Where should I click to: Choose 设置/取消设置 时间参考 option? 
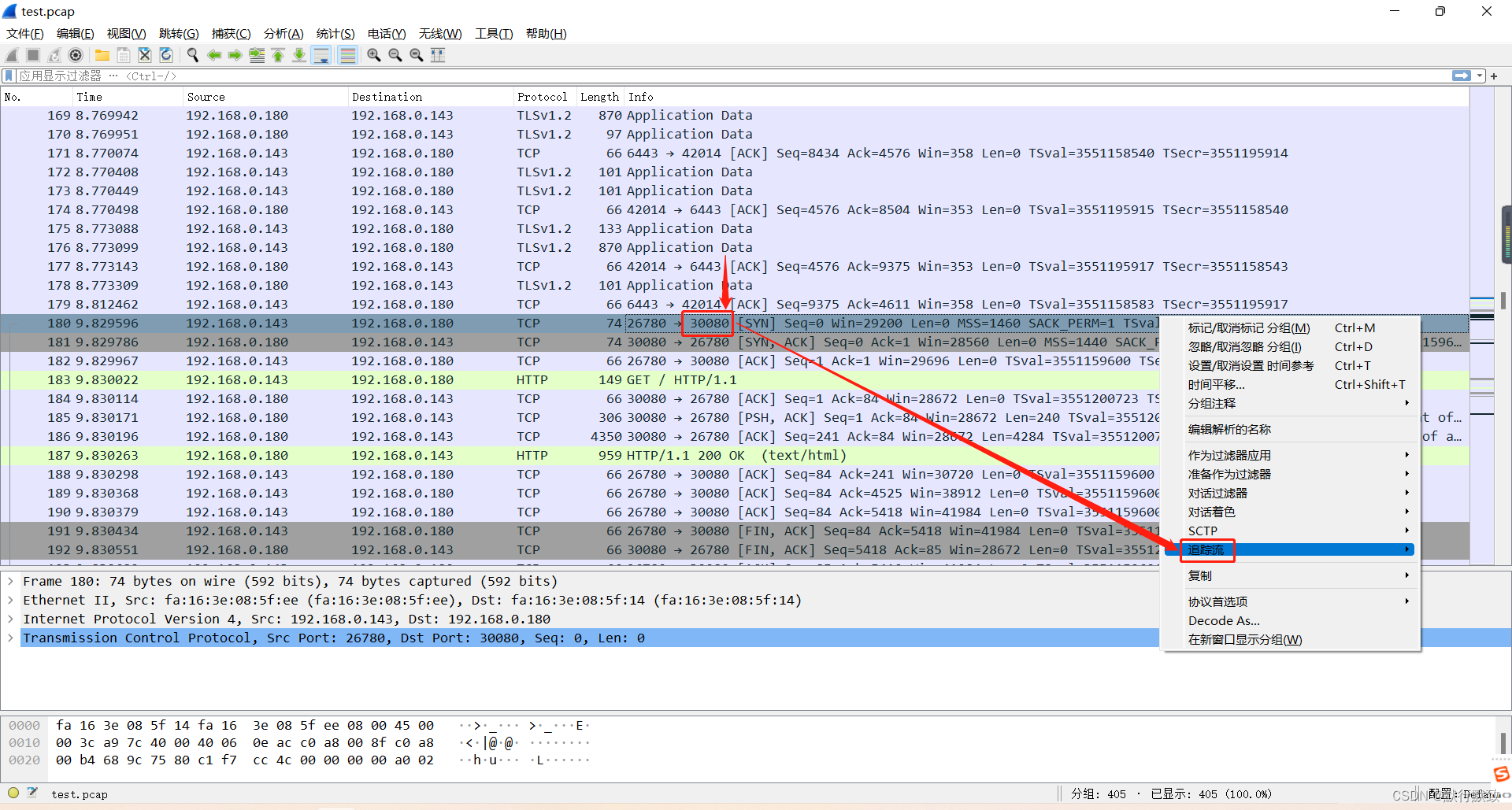click(x=1291, y=366)
